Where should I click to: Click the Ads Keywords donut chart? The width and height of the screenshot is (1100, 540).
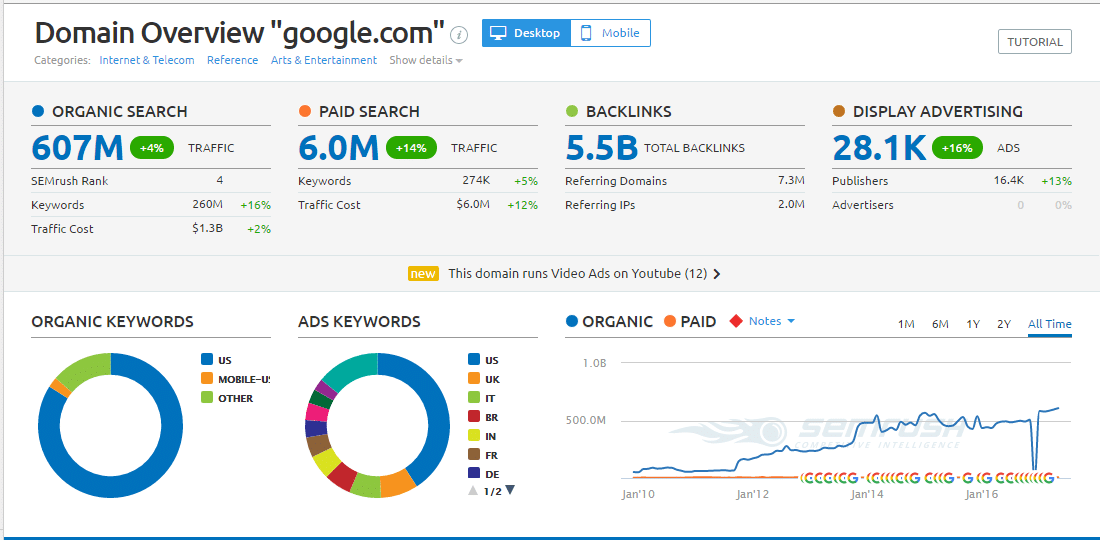(x=377, y=426)
